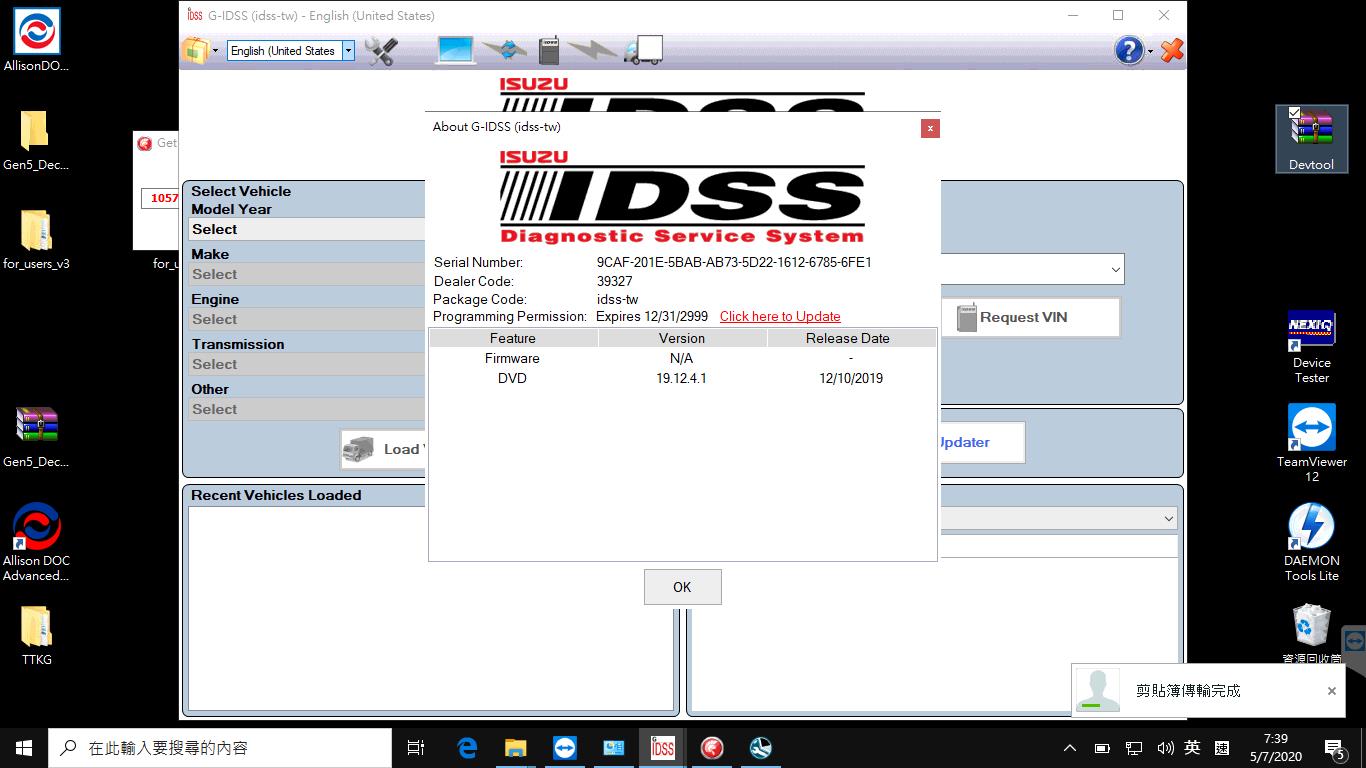
Task: Expand the dropdown below the Updater button
Action: pyautogui.click(x=1167, y=518)
